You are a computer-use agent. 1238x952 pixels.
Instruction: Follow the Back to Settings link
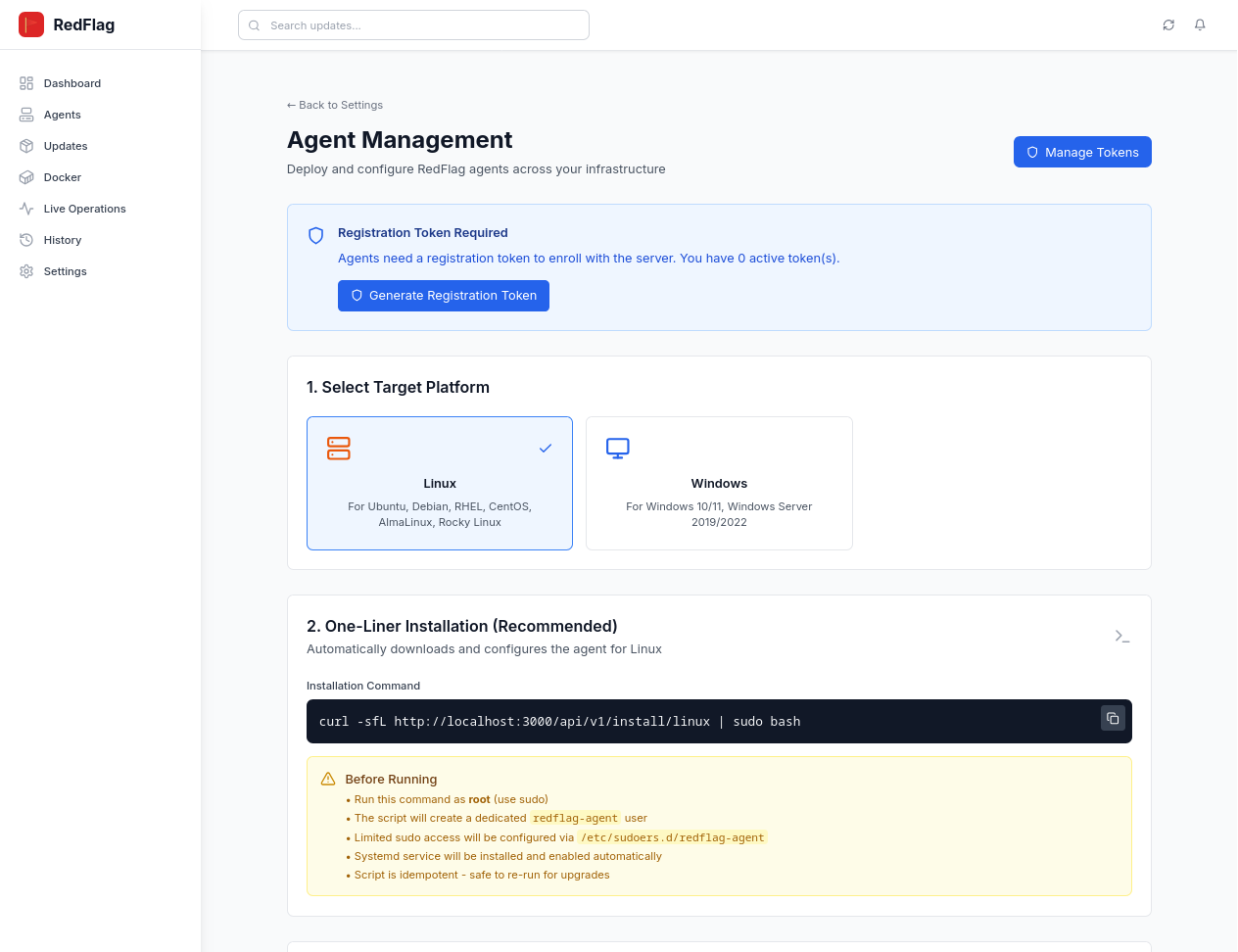[335, 105]
